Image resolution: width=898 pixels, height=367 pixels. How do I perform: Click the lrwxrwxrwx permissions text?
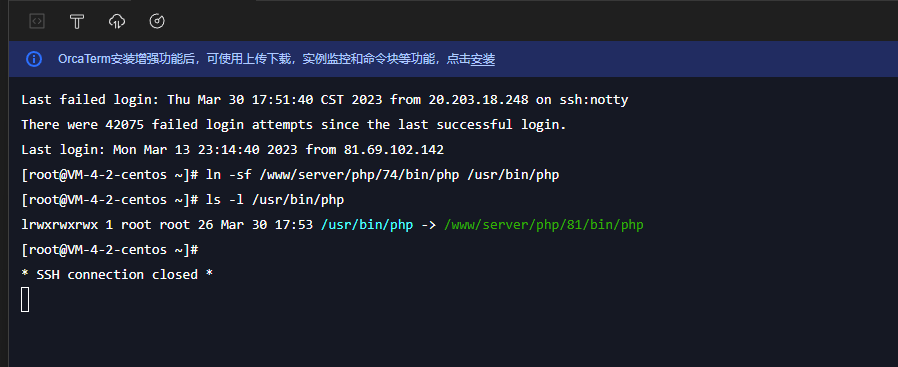[x=60, y=225]
